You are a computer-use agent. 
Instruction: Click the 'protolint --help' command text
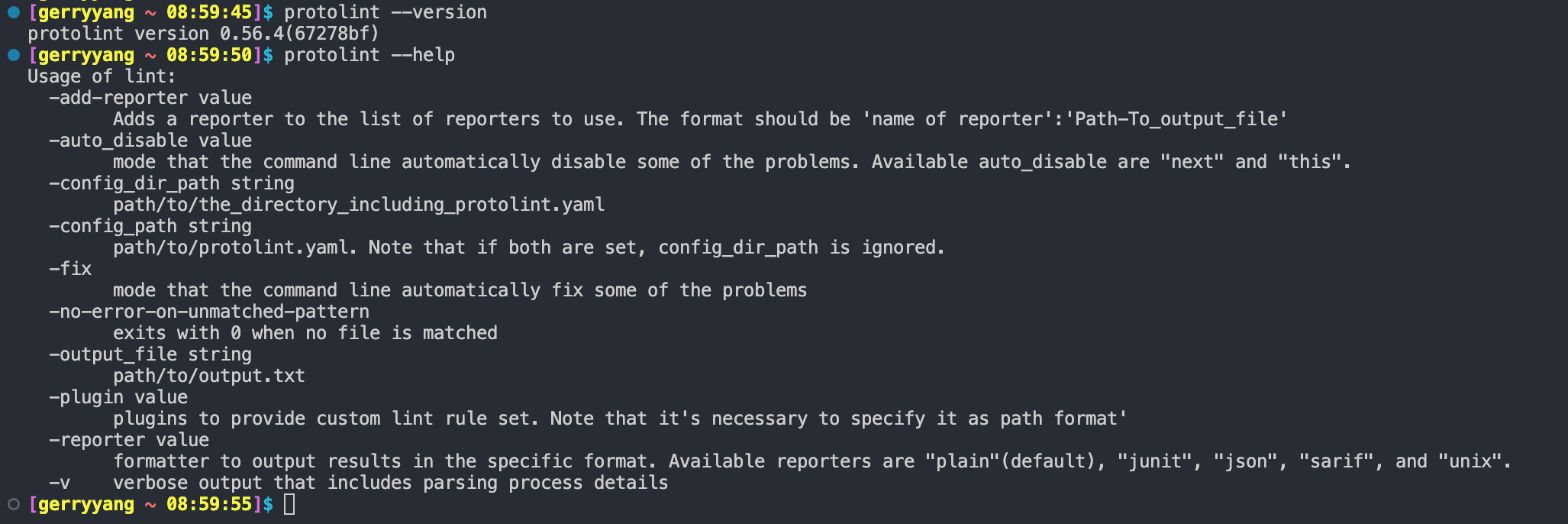pyautogui.click(x=369, y=55)
